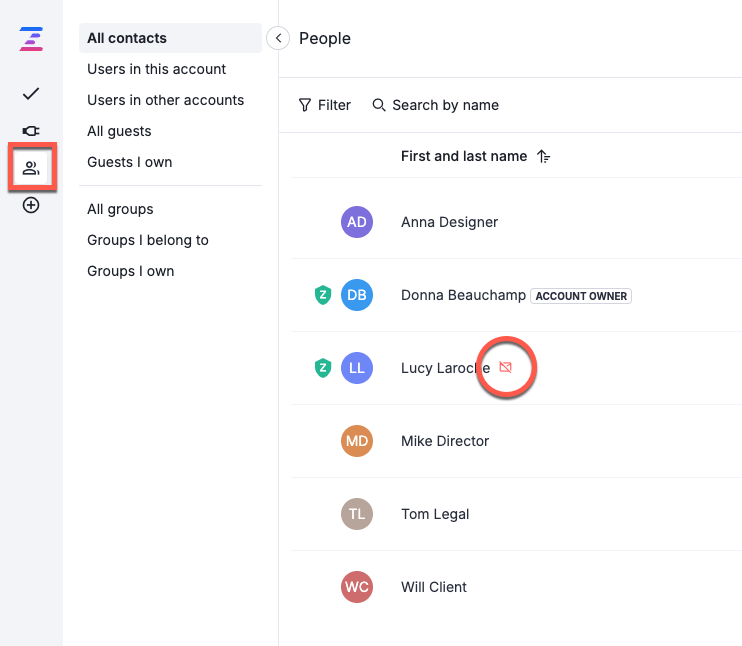
Task: Show Users in this account
Action: [x=156, y=69]
